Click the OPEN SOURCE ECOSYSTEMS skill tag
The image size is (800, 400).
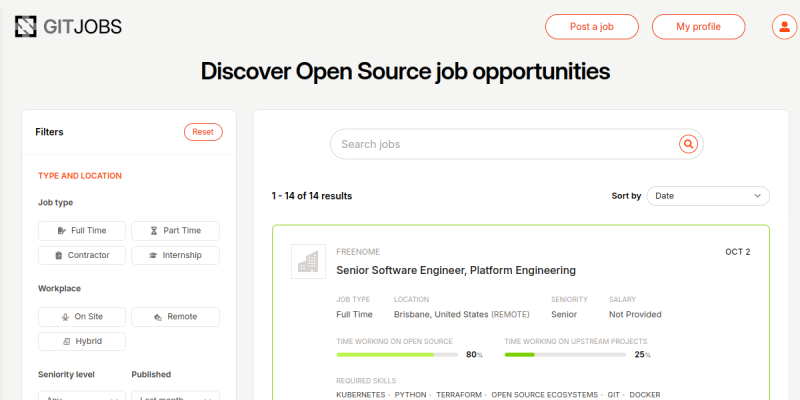pyautogui.click(x=544, y=395)
